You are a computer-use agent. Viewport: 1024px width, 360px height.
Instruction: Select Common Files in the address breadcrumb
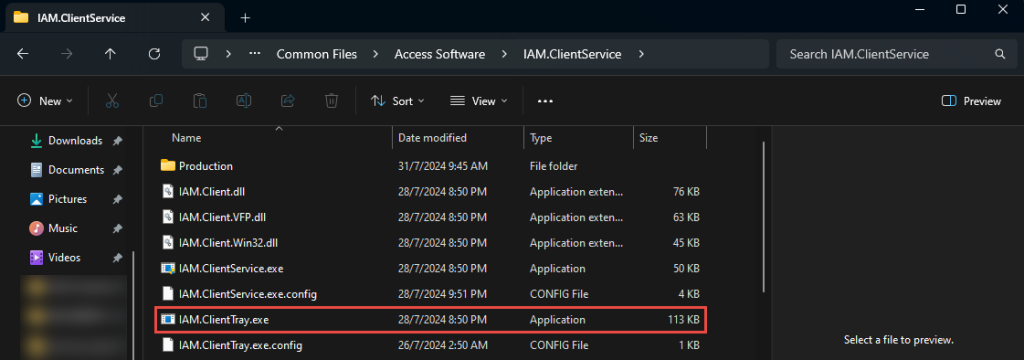click(x=317, y=54)
